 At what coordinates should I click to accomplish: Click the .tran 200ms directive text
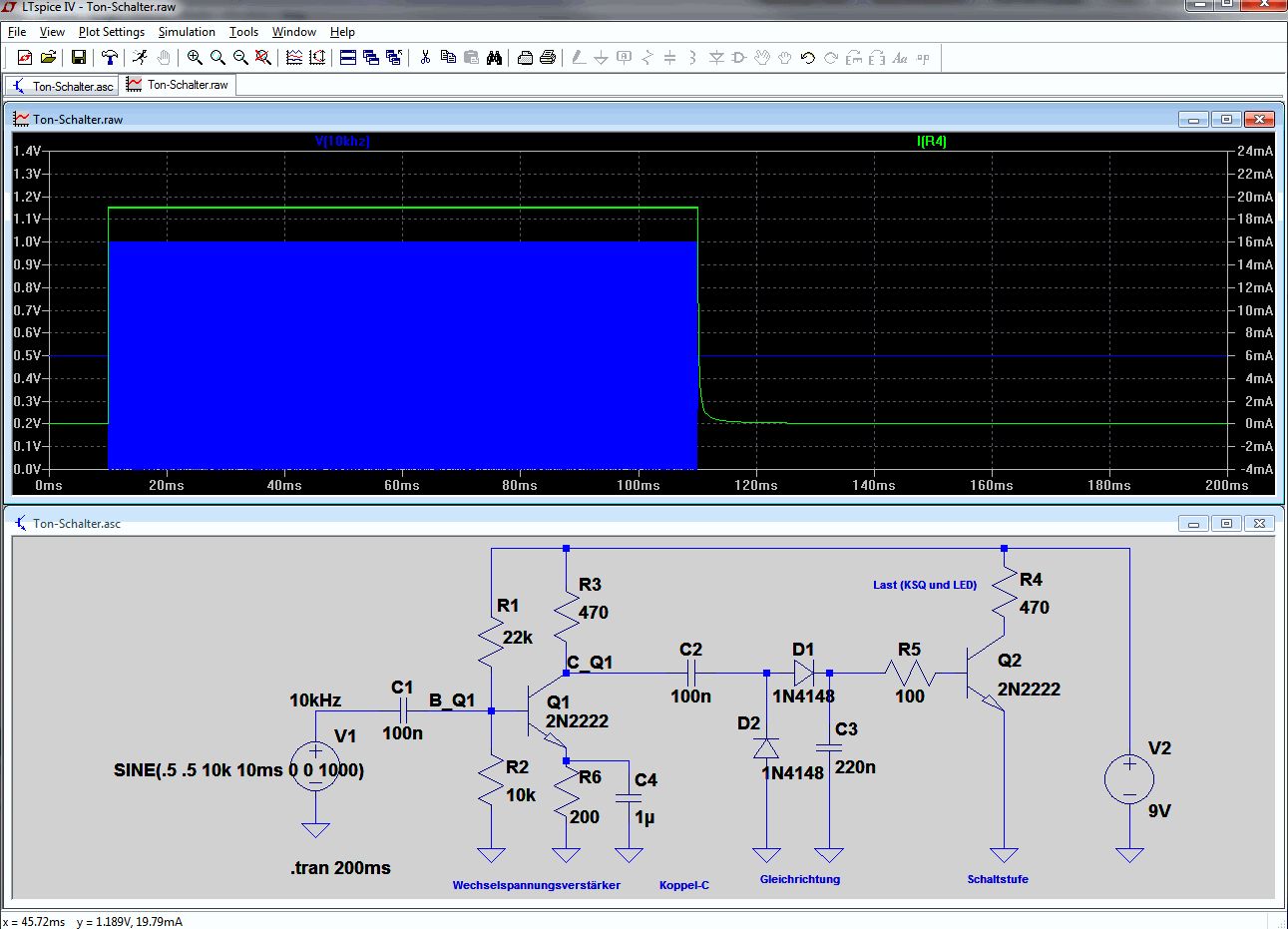tap(340, 868)
